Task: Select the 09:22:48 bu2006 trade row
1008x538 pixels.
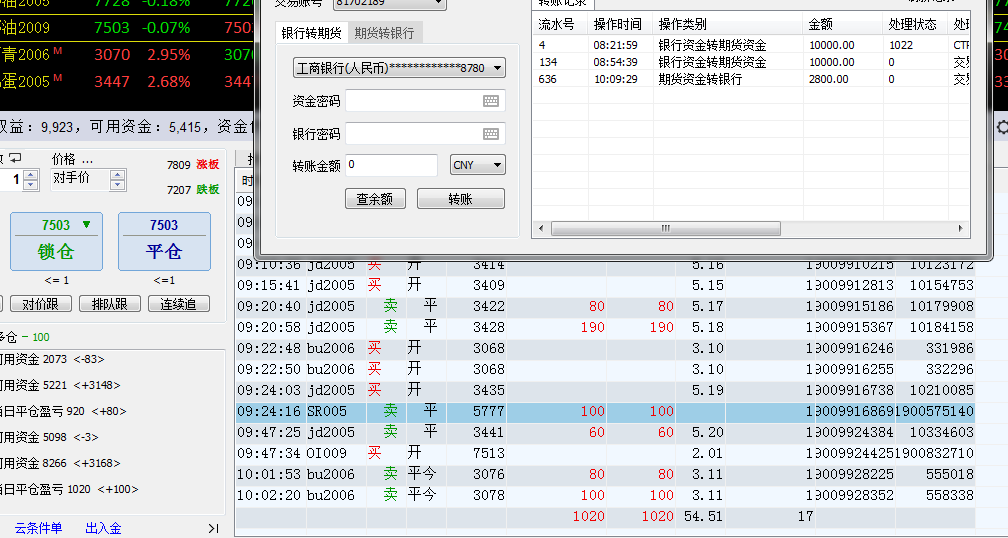Action: coord(605,348)
